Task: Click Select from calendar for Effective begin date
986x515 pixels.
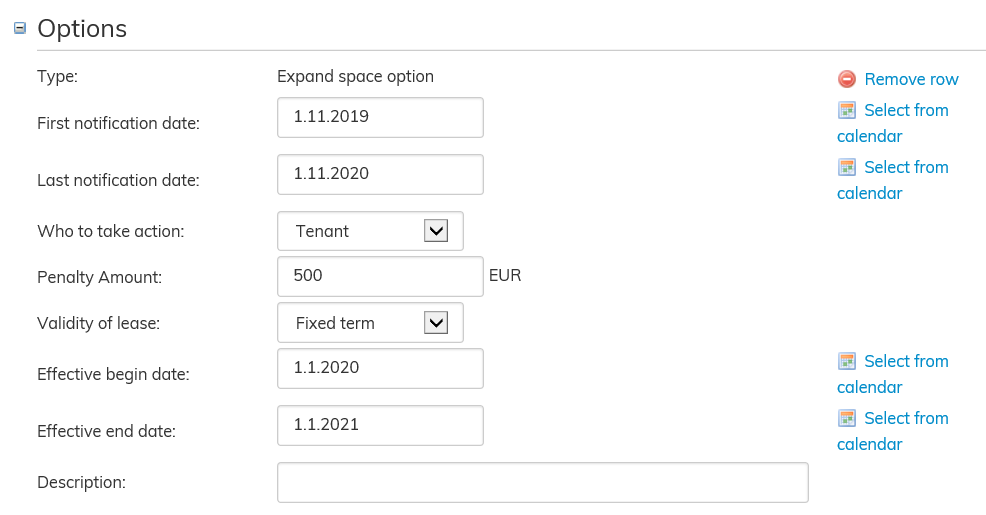Action: (905, 362)
